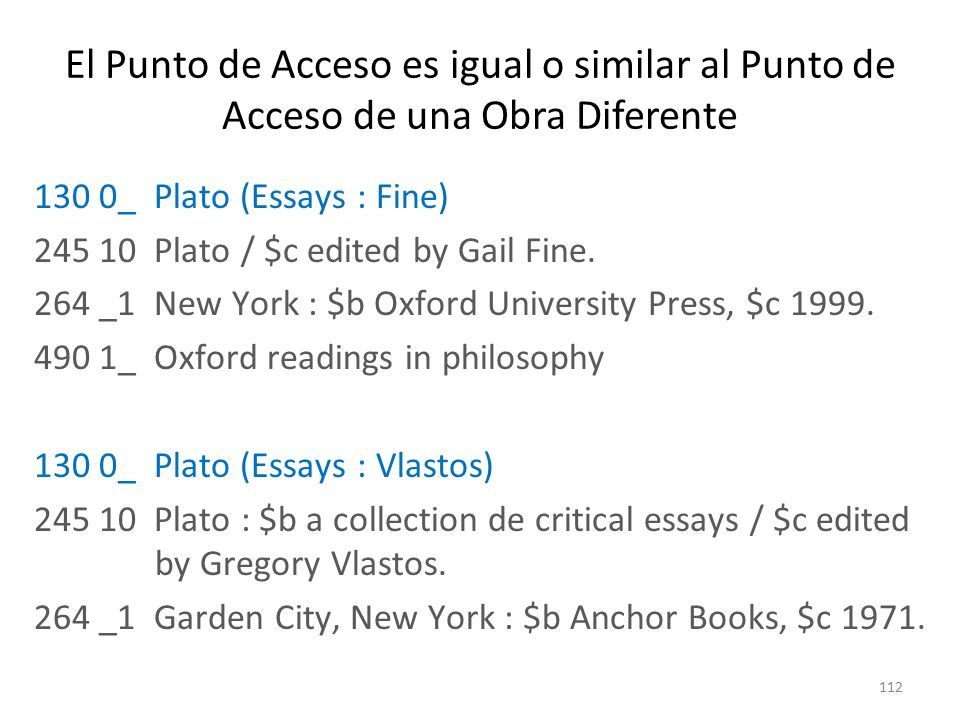Click the first '130 0_' field tag
The height and width of the screenshot is (720, 960).
tap(85, 197)
